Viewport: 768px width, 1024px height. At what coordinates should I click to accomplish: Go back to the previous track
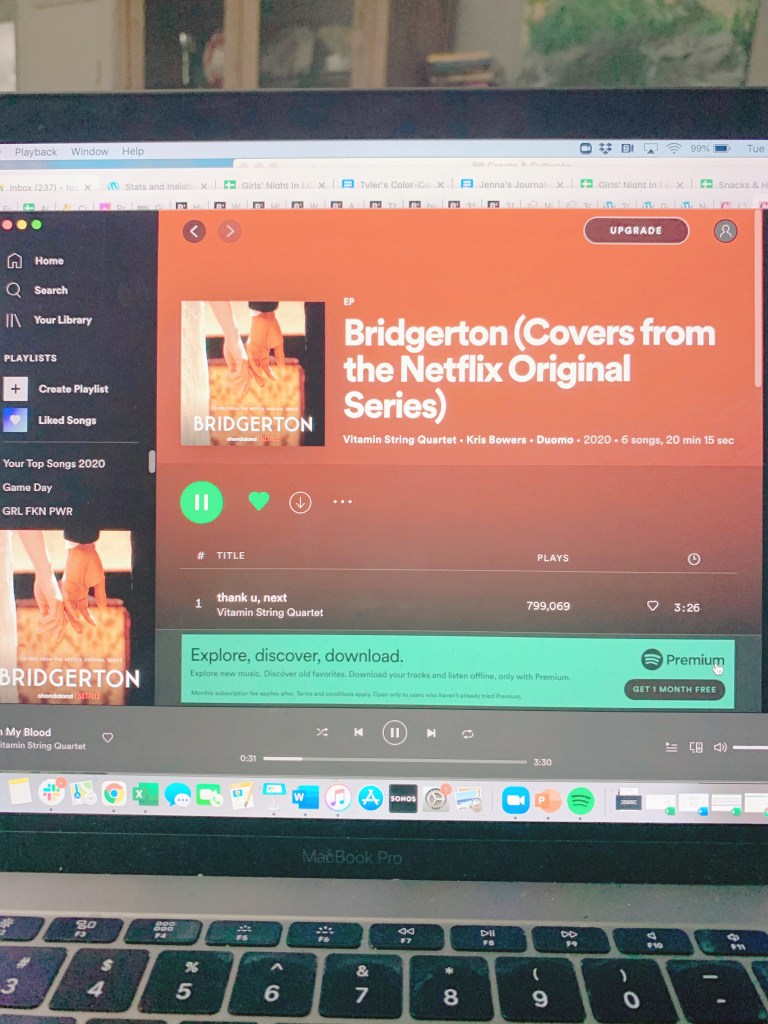pyautogui.click(x=358, y=733)
